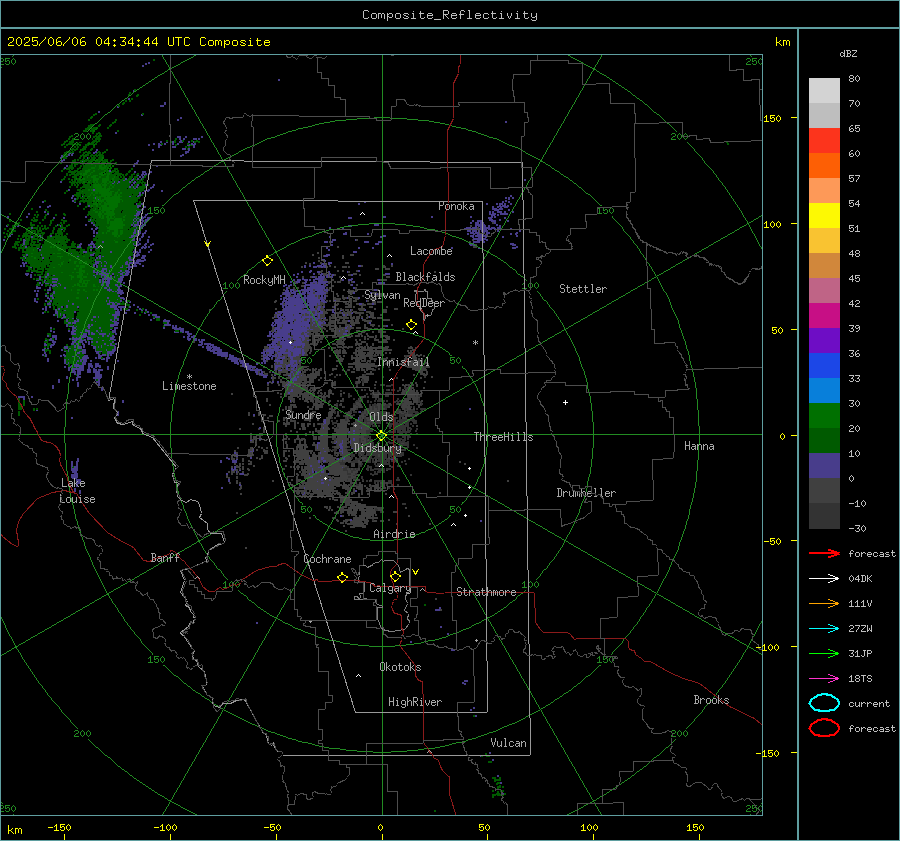Select the bright yellow 54-51 dBZ swatch
Screen dimensions: 900x841
tap(824, 215)
